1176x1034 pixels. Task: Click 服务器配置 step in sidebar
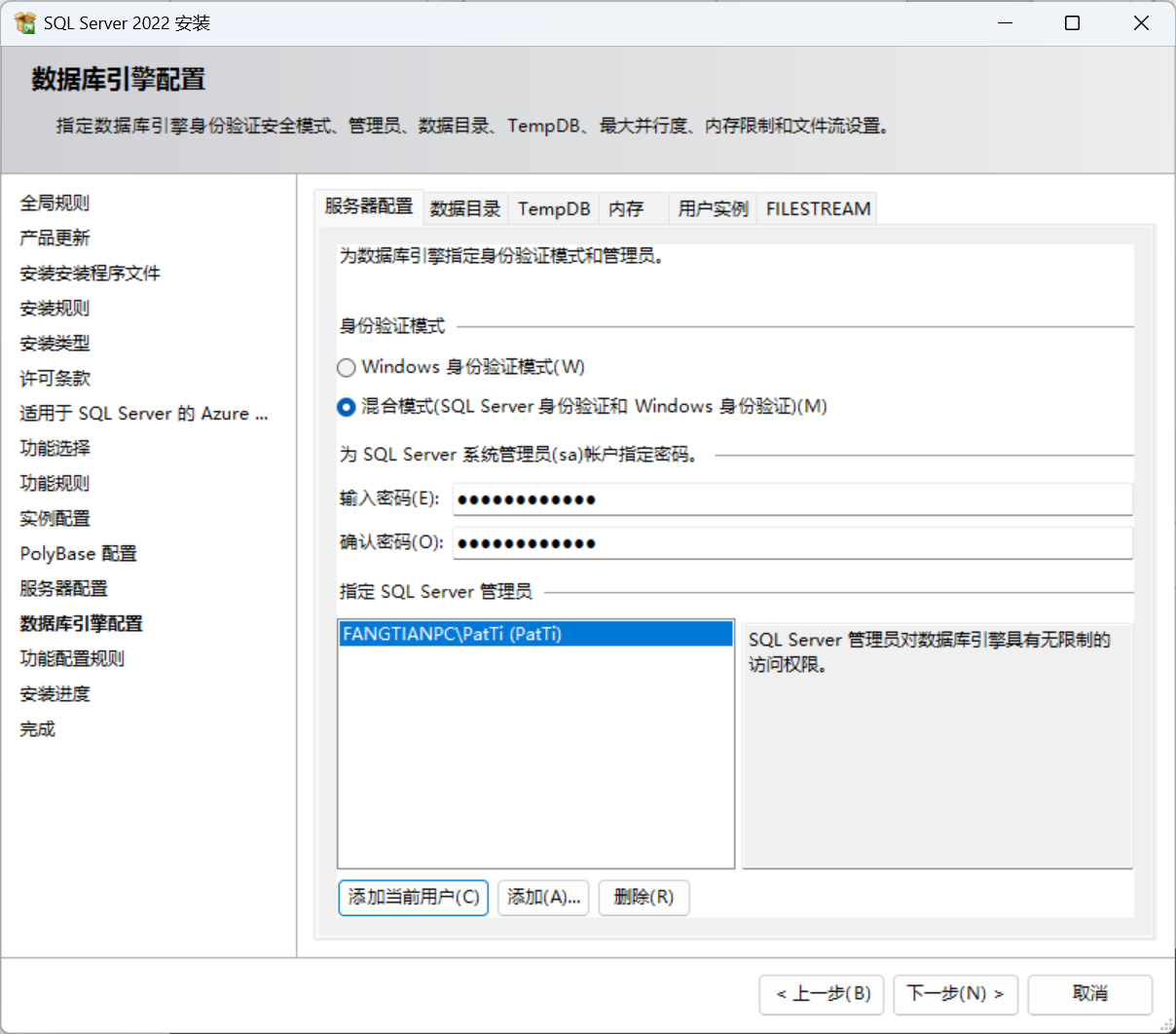[63, 588]
